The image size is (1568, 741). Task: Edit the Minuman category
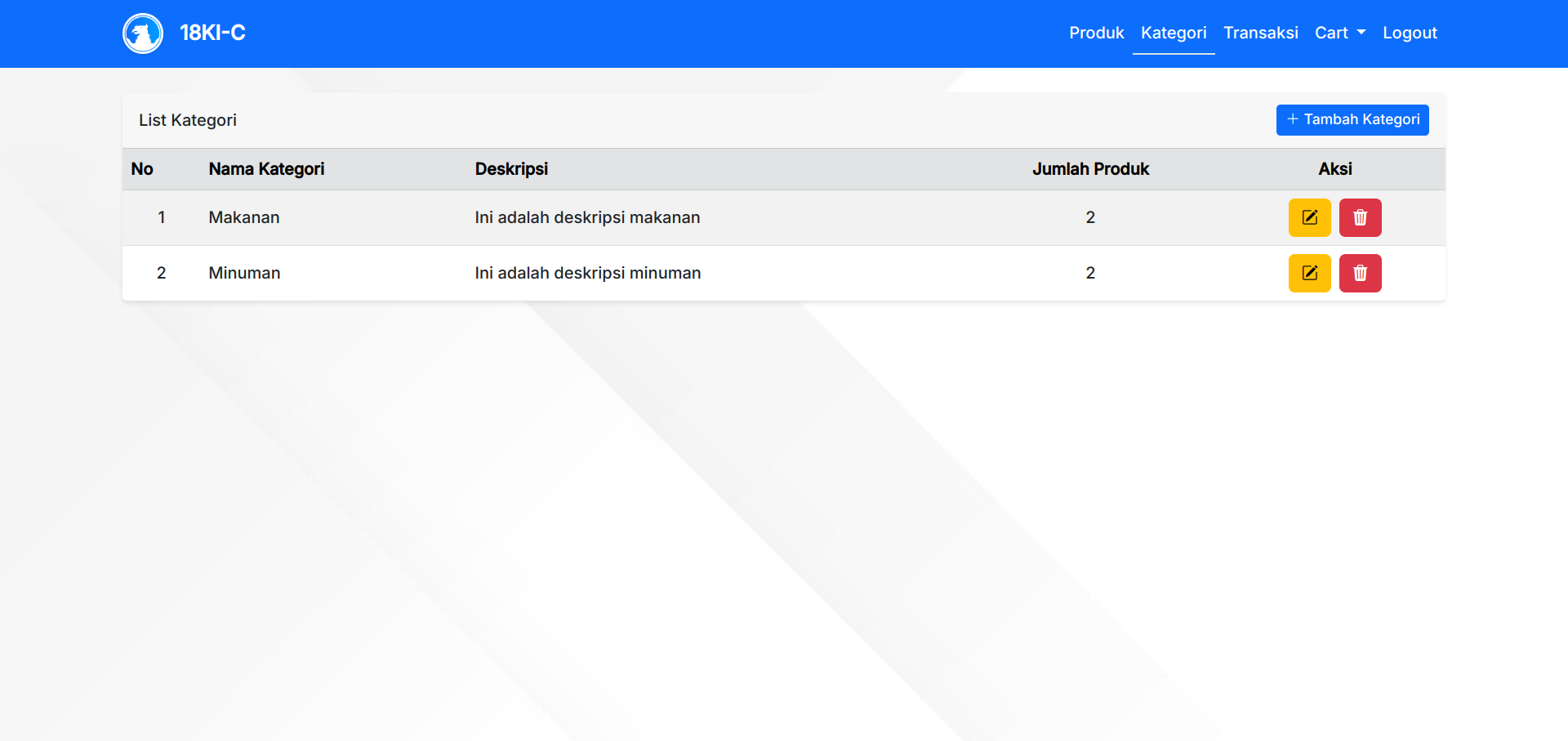pyautogui.click(x=1309, y=273)
